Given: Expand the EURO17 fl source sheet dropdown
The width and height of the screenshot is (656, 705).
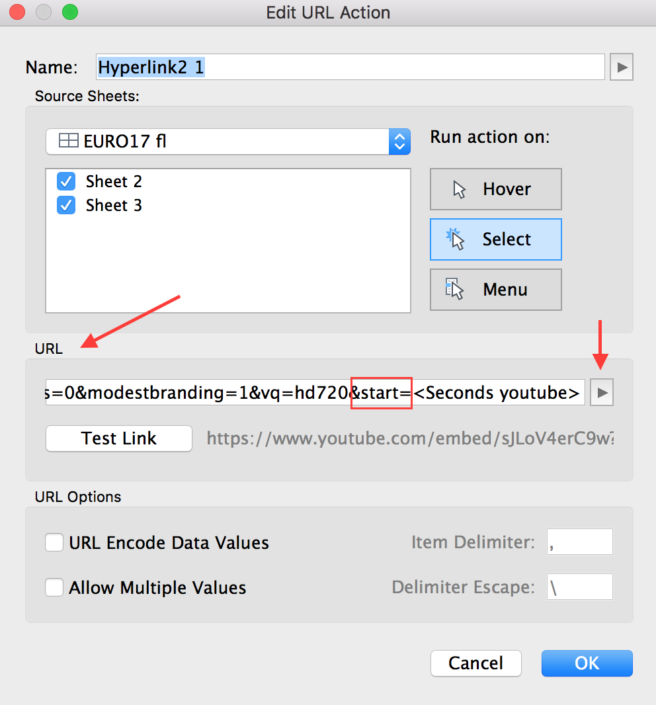Looking at the screenshot, I should pyautogui.click(x=399, y=141).
